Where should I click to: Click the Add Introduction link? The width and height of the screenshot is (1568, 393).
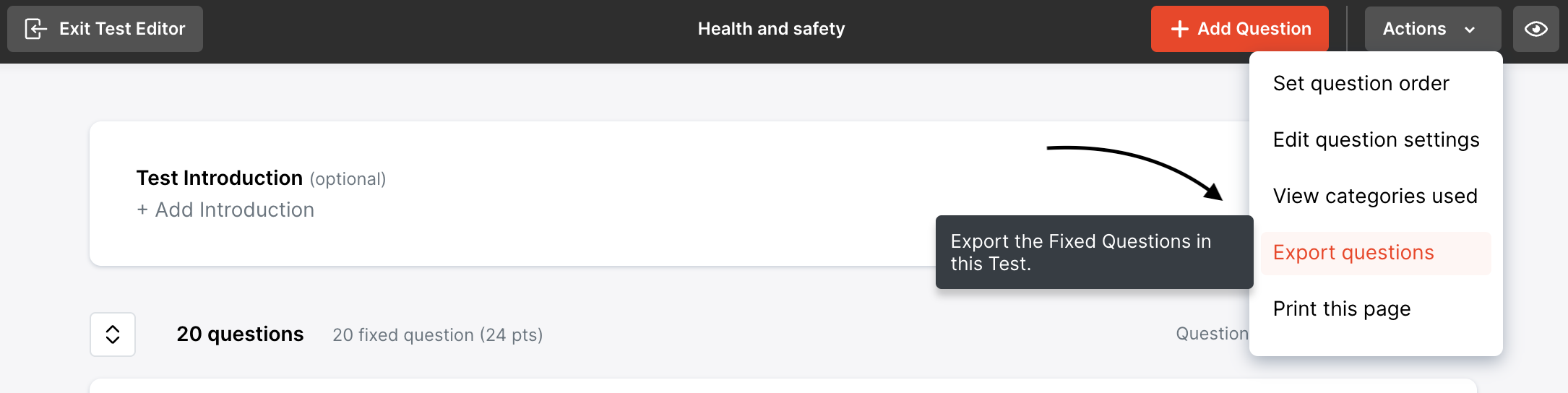tap(234, 210)
